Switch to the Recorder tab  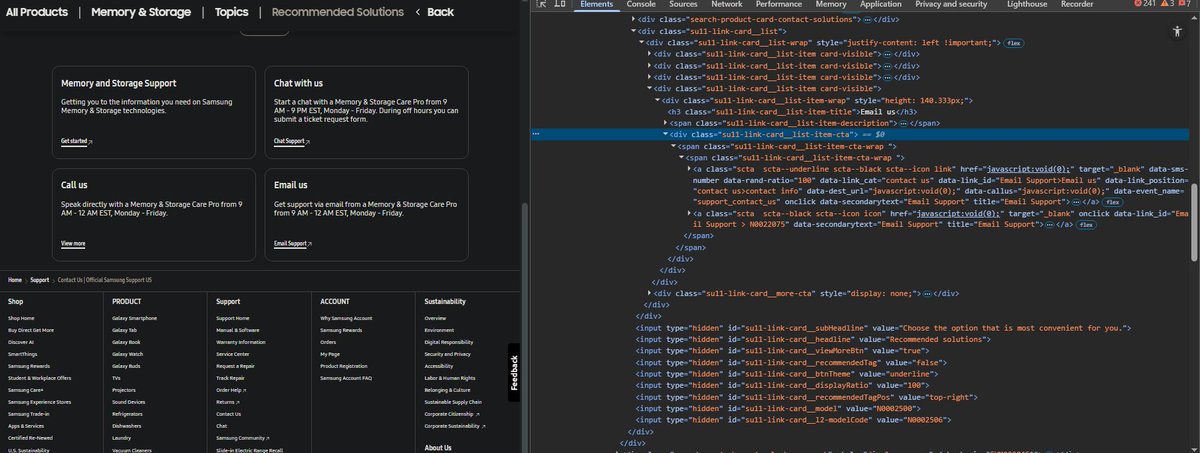pos(1077,5)
